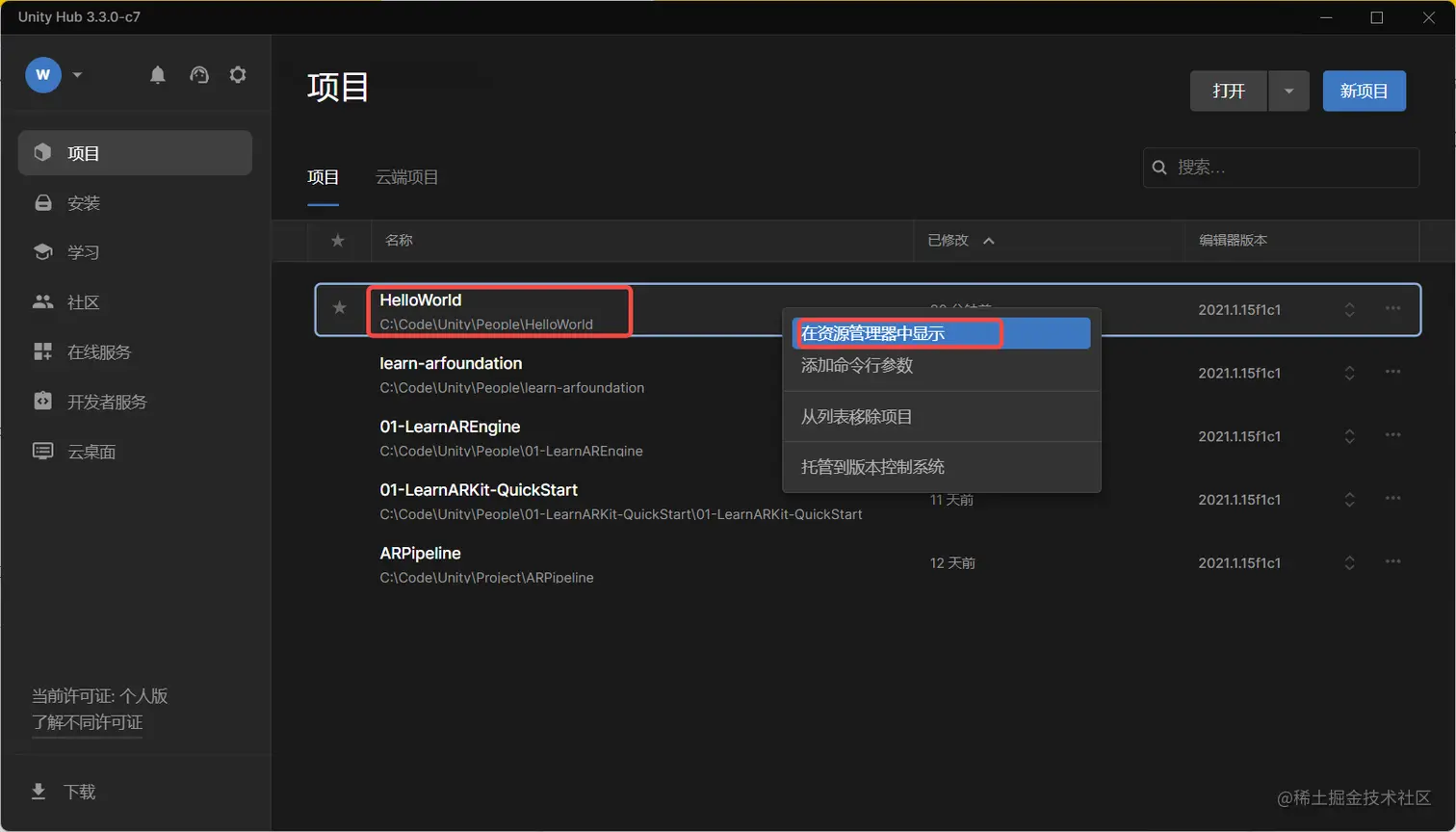Open the 下载 downloads section
Image resolution: width=1456 pixels, height=832 pixels.
pos(64,792)
